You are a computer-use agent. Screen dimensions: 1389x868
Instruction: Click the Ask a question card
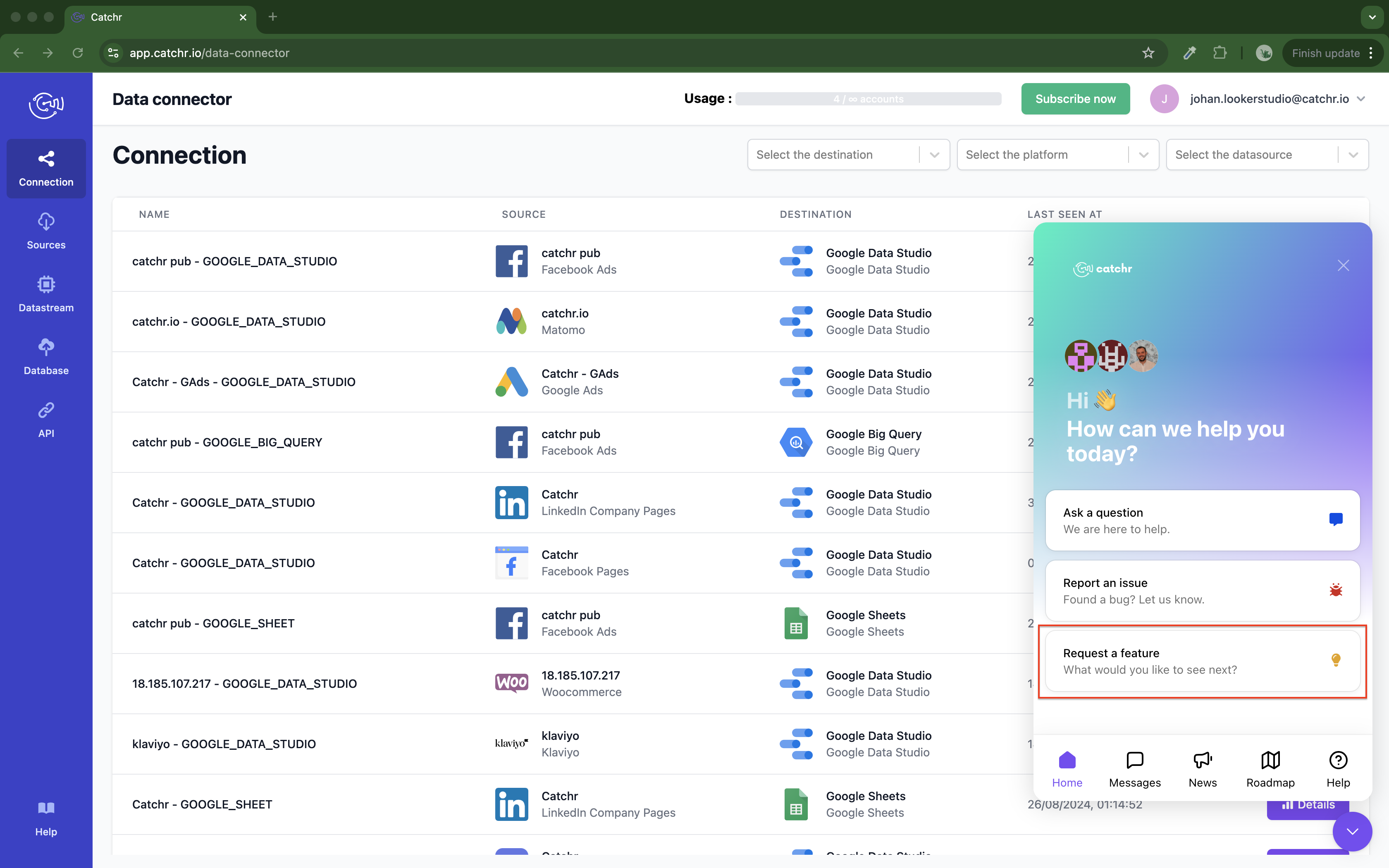pyautogui.click(x=1203, y=520)
